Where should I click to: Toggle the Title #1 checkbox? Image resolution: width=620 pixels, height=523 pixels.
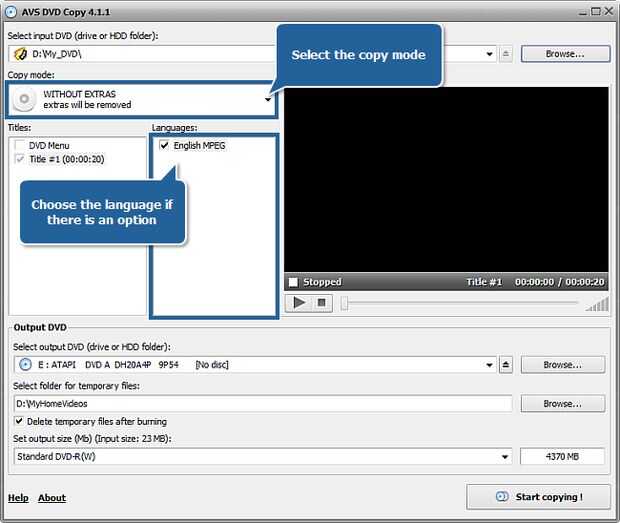pos(19,159)
